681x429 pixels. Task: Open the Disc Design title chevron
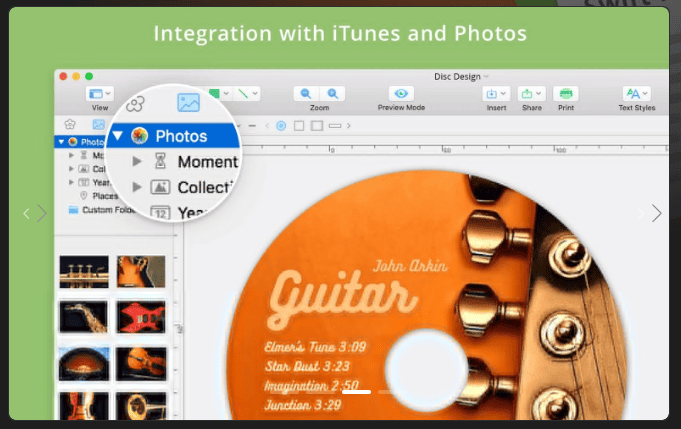486,76
